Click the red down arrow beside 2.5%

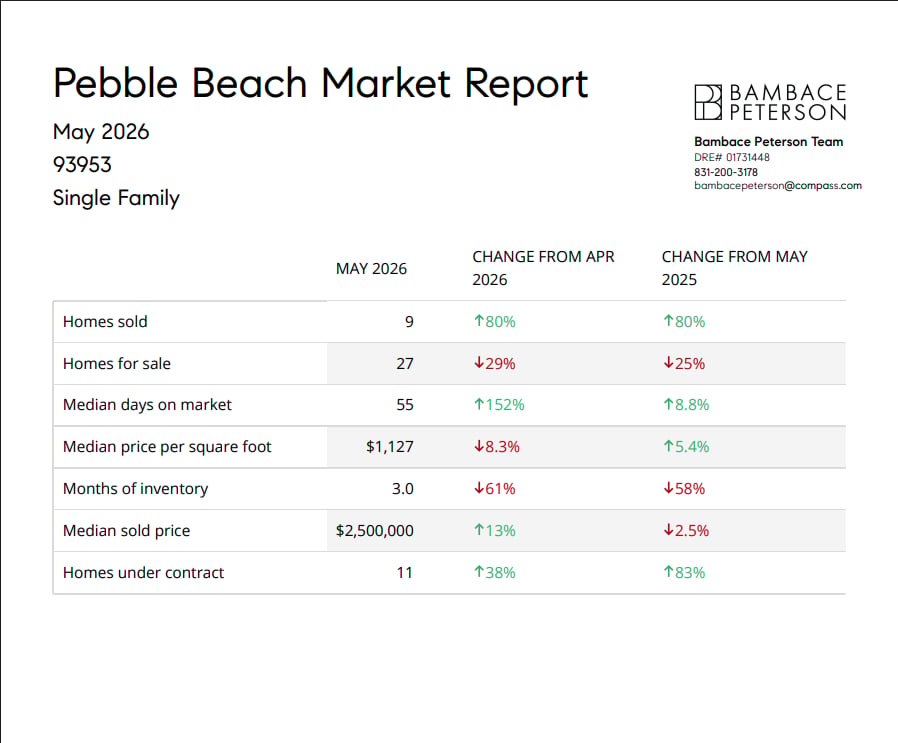click(668, 530)
